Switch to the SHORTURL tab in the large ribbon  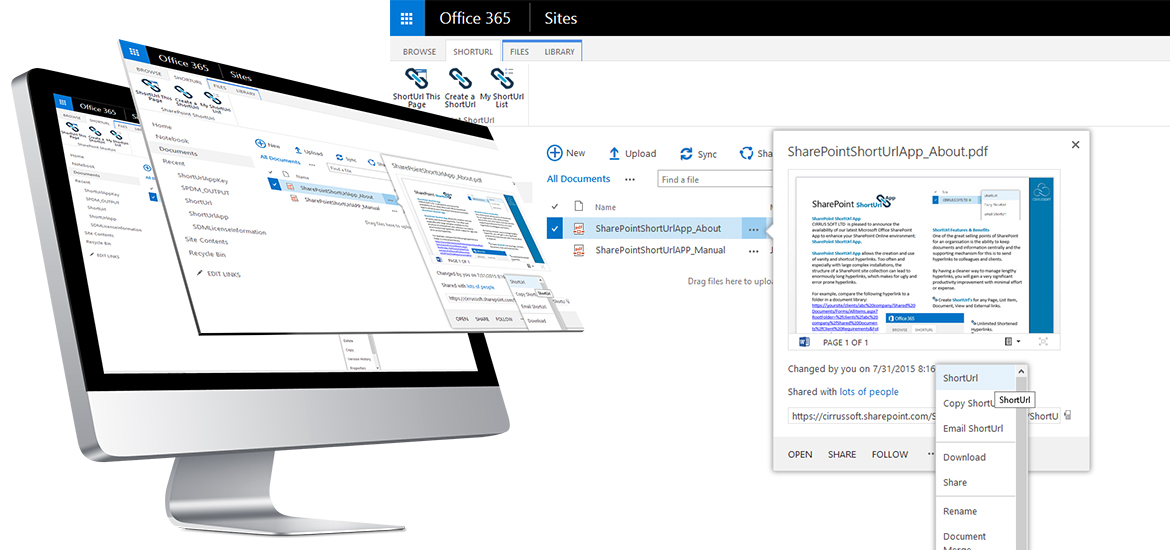pos(473,52)
